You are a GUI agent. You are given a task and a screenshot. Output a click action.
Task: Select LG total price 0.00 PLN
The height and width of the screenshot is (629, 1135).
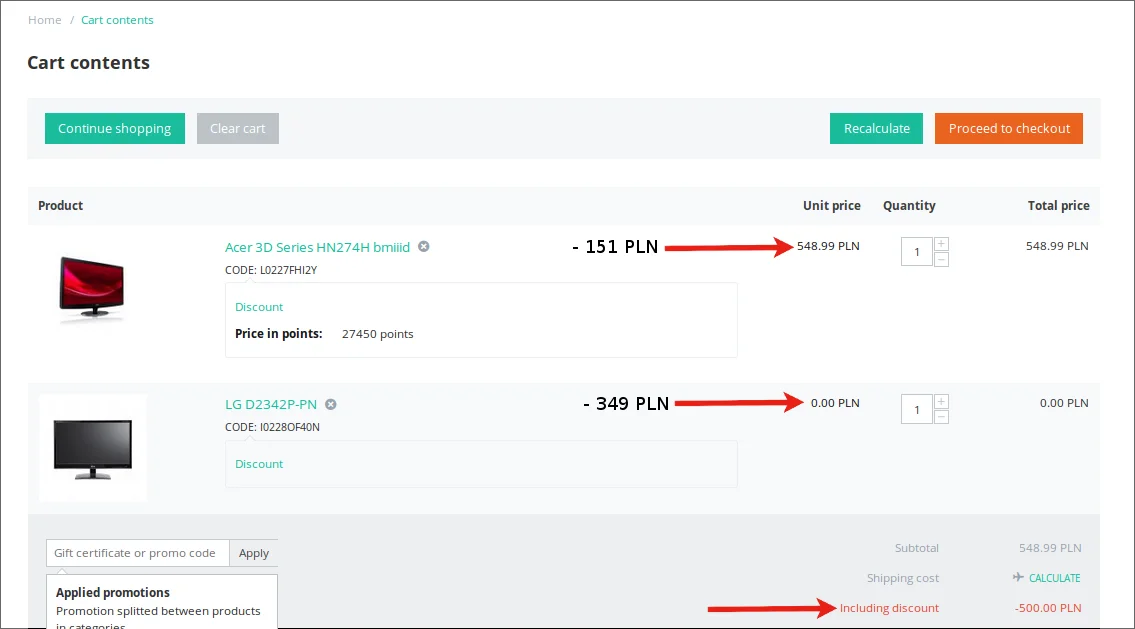tap(1064, 403)
